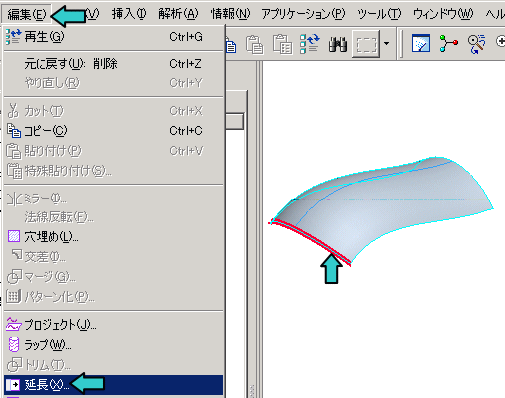
Task: Choose 延長(X)... Extend menu entry
Action: [113, 385]
